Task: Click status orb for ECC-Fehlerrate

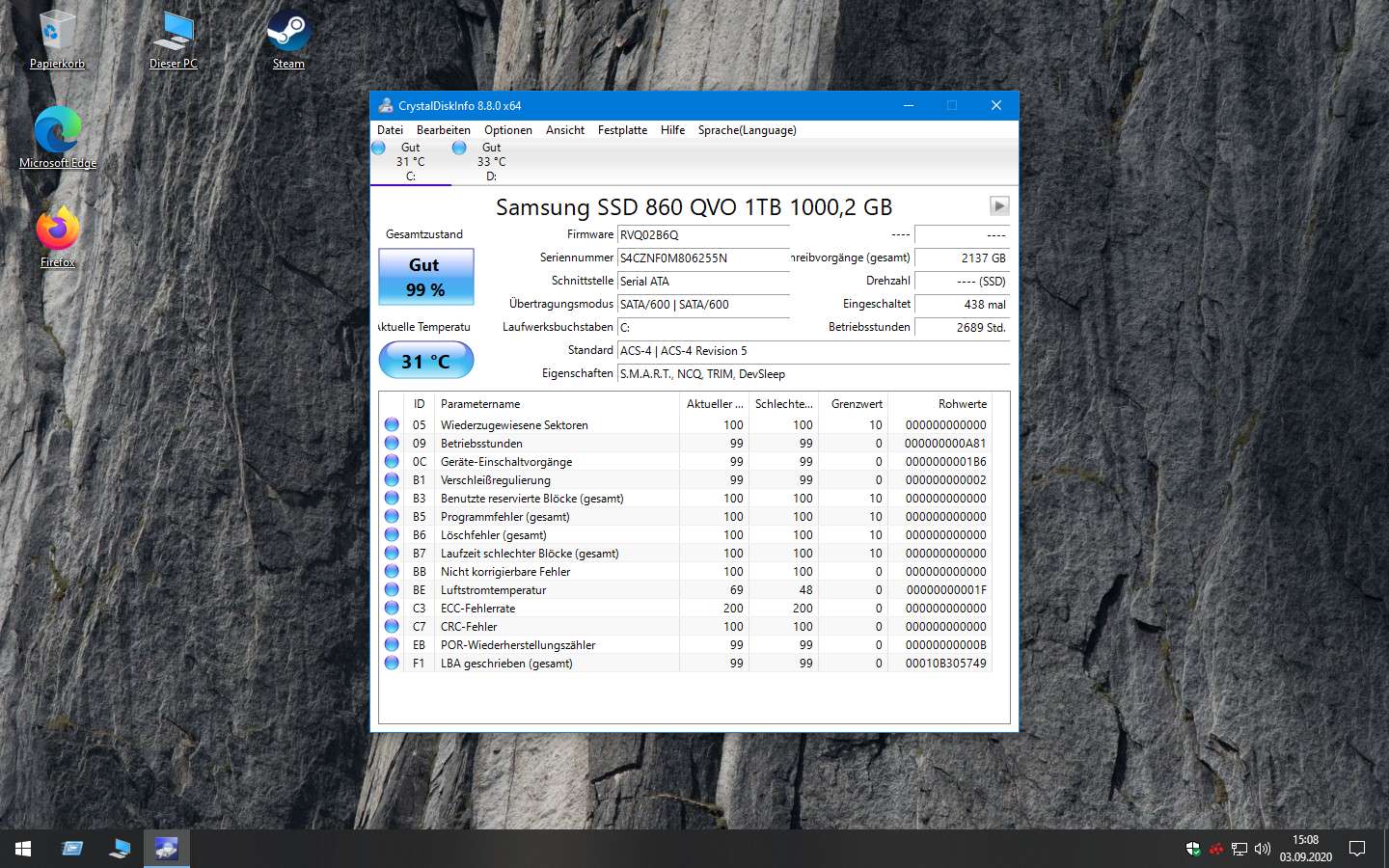Action: tap(392, 608)
